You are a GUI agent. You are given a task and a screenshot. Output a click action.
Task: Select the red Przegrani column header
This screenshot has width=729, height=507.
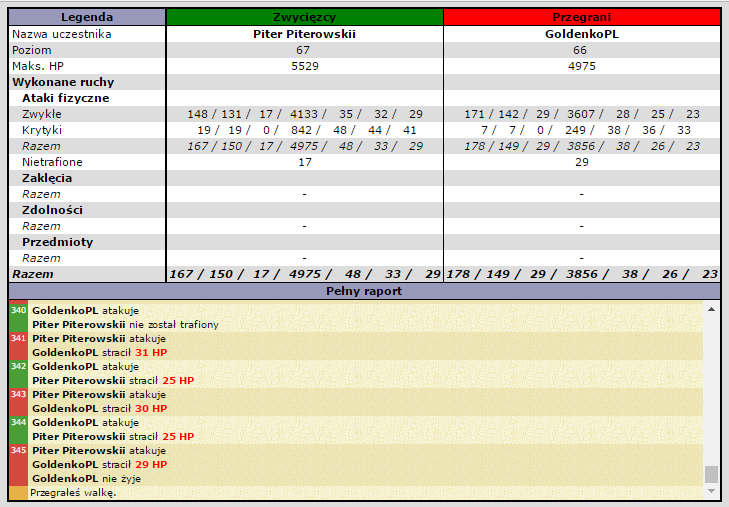(x=581, y=17)
